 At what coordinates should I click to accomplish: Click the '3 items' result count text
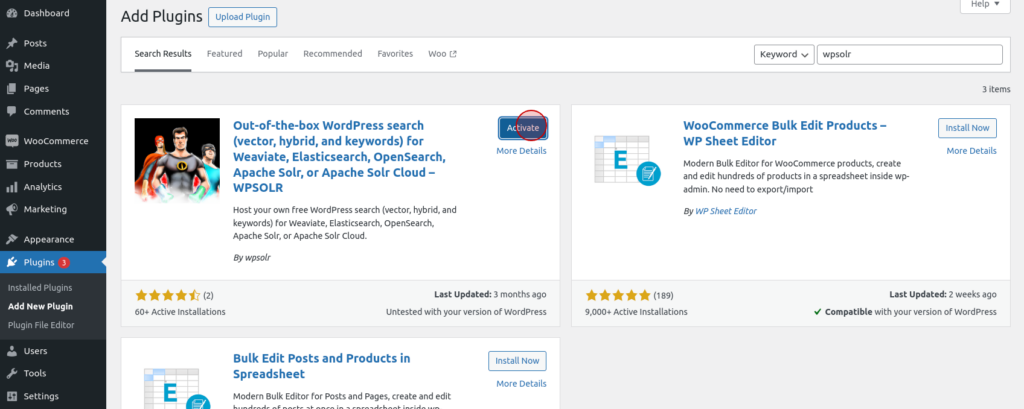[x=996, y=89]
